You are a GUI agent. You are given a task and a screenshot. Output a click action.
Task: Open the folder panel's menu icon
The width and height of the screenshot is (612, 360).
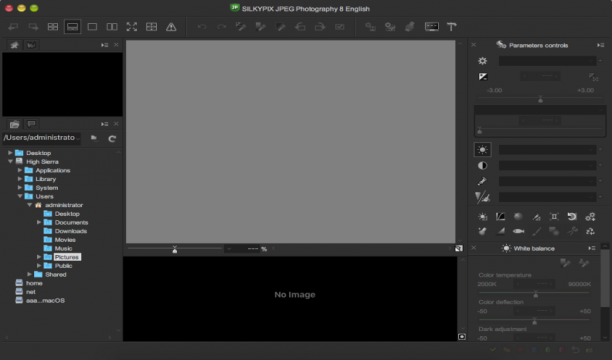[x=104, y=124]
